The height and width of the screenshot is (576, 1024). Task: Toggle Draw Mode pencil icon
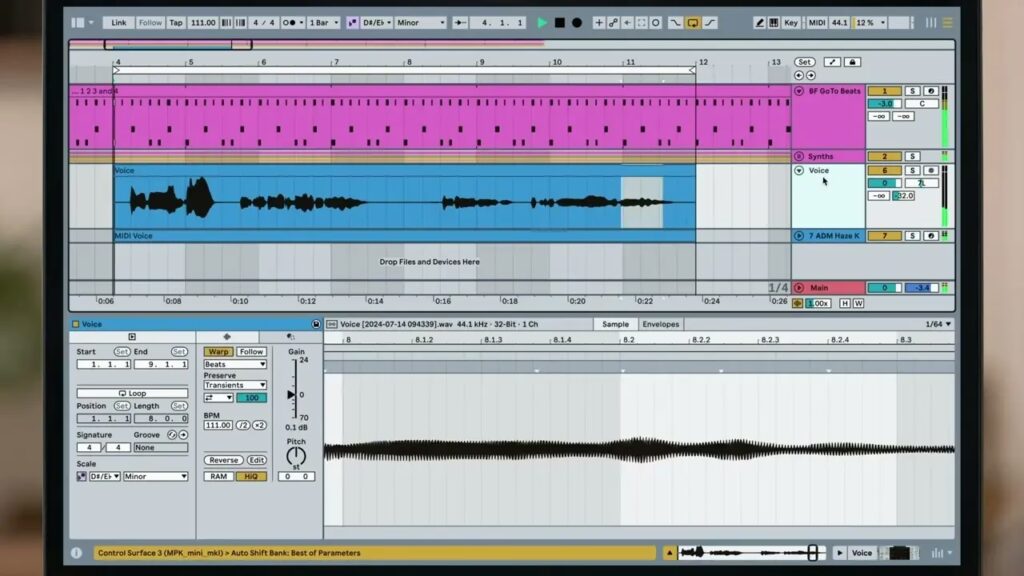pyautogui.click(x=759, y=22)
